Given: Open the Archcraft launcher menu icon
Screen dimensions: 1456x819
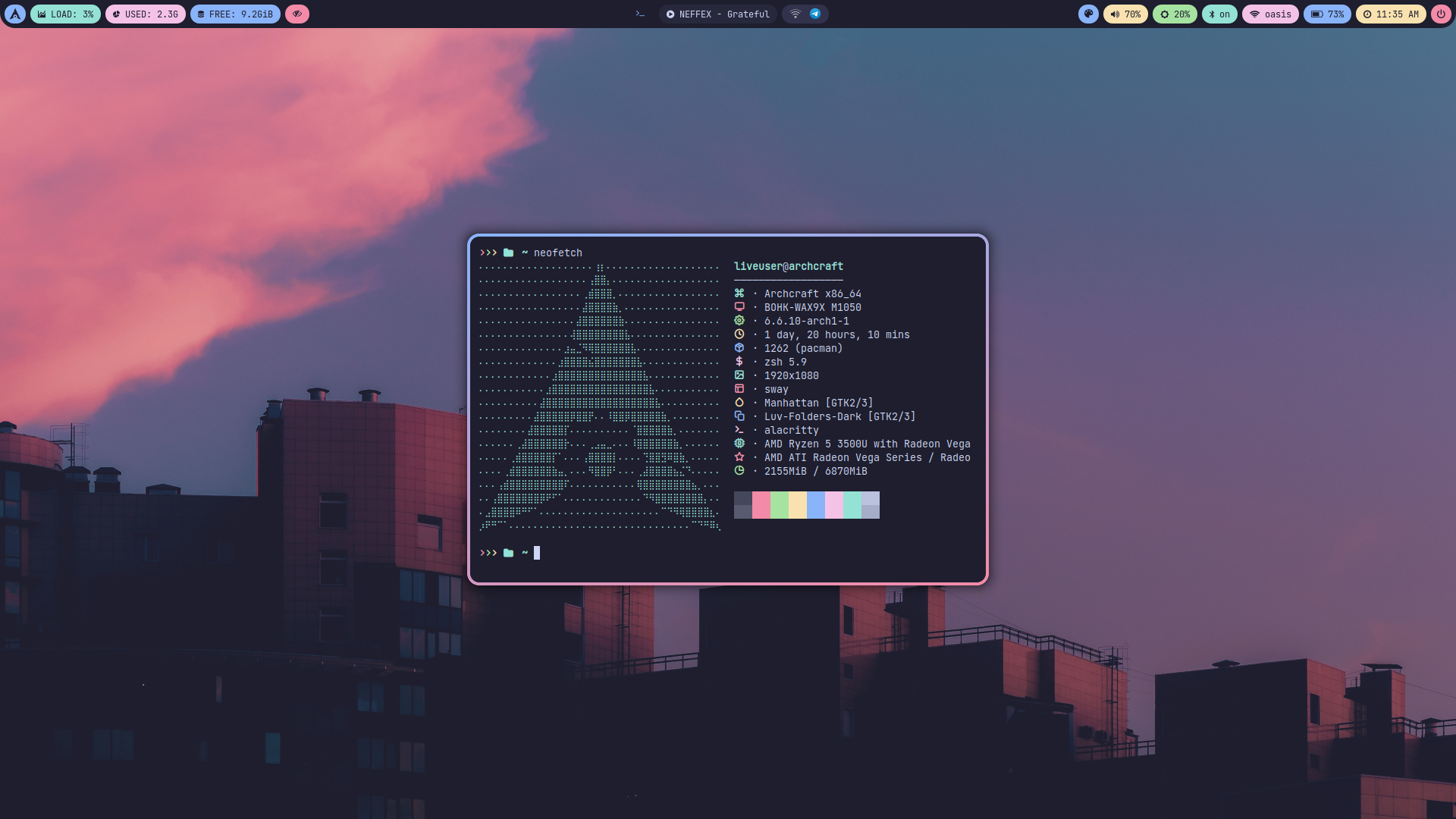Looking at the screenshot, I should coord(15,14).
